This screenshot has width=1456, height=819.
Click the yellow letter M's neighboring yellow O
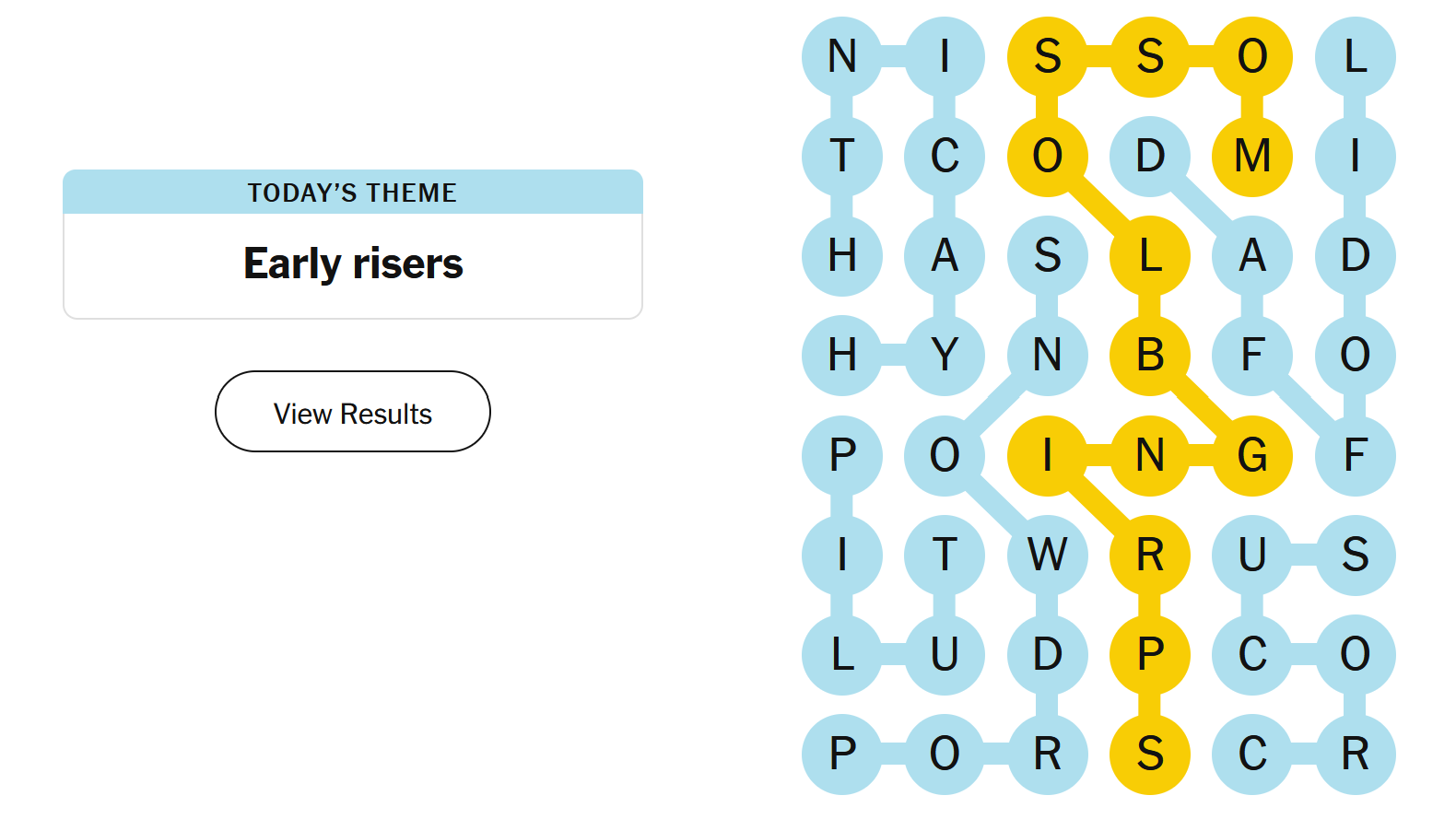tap(1251, 56)
